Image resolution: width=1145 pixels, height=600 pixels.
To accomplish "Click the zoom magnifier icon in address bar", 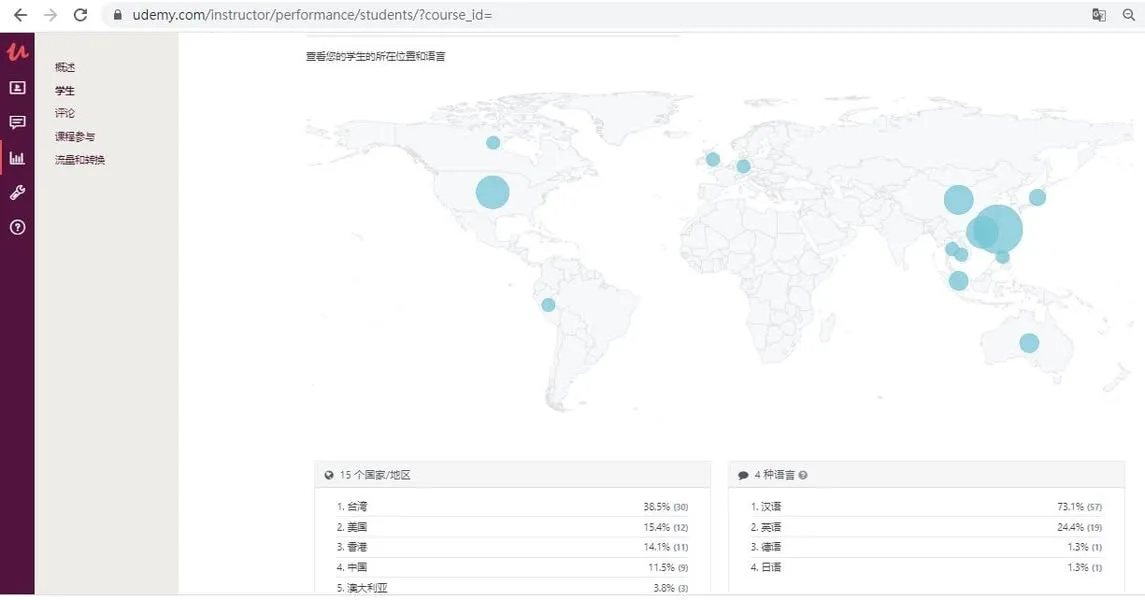I will point(1129,15).
